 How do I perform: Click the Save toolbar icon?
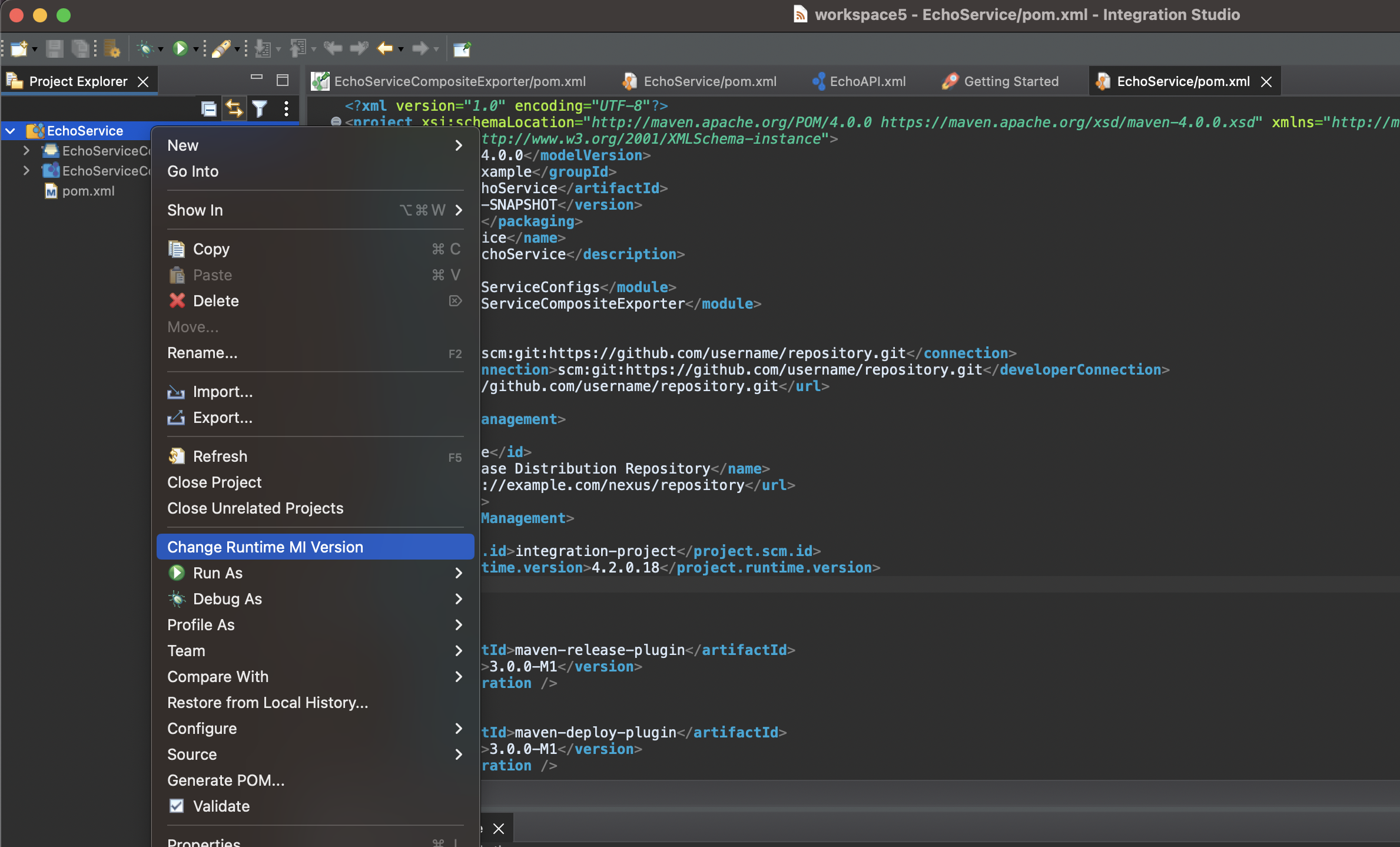point(54,49)
